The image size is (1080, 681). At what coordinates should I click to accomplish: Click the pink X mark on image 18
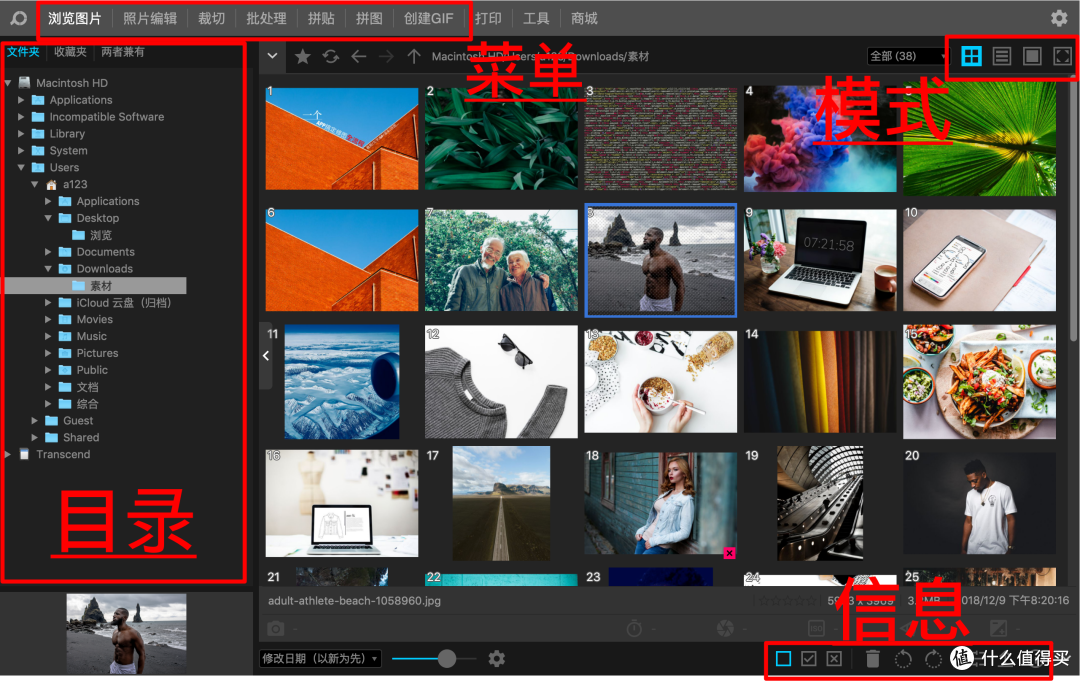pos(729,552)
